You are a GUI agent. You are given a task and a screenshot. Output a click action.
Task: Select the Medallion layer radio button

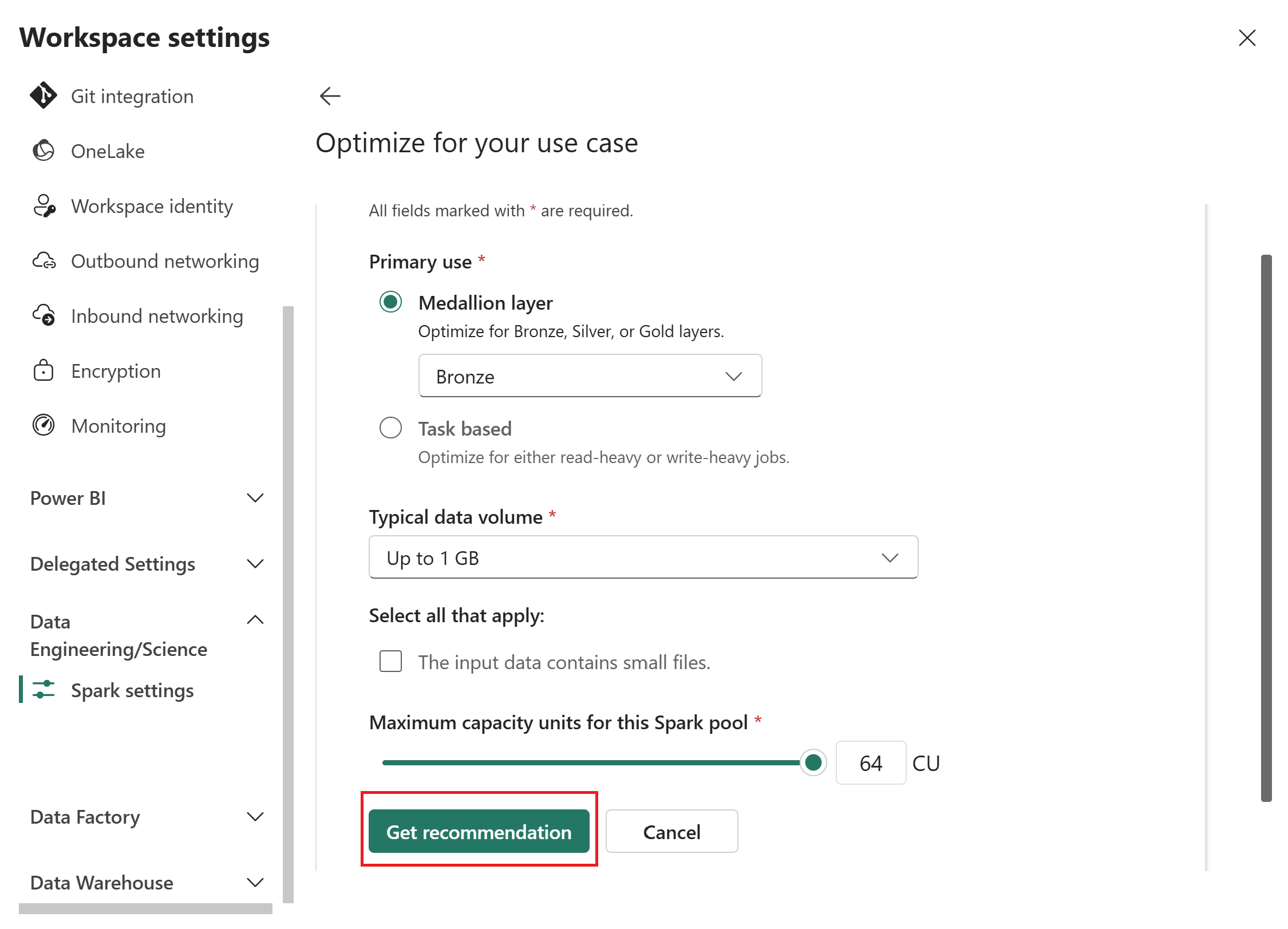tap(390, 302)
